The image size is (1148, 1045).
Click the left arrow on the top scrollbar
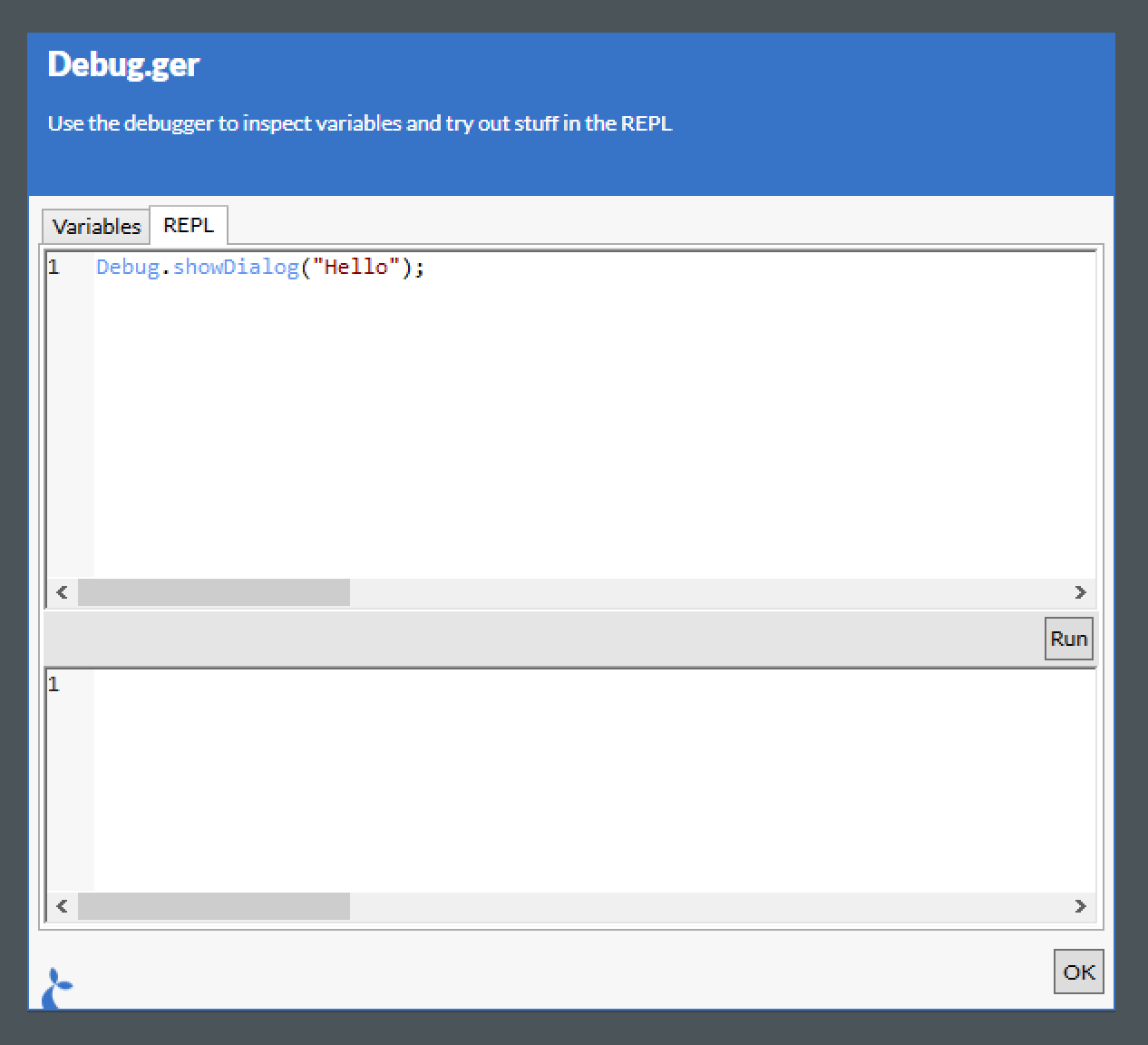pos(61,592)
